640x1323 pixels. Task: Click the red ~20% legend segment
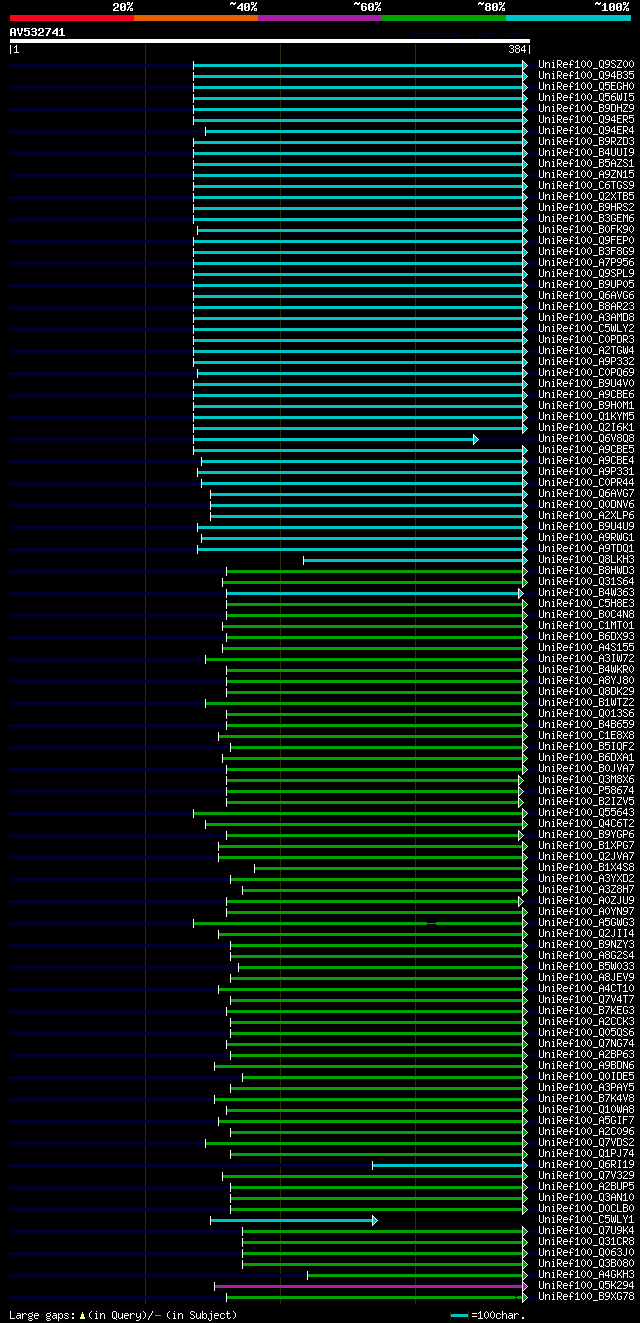72,17
